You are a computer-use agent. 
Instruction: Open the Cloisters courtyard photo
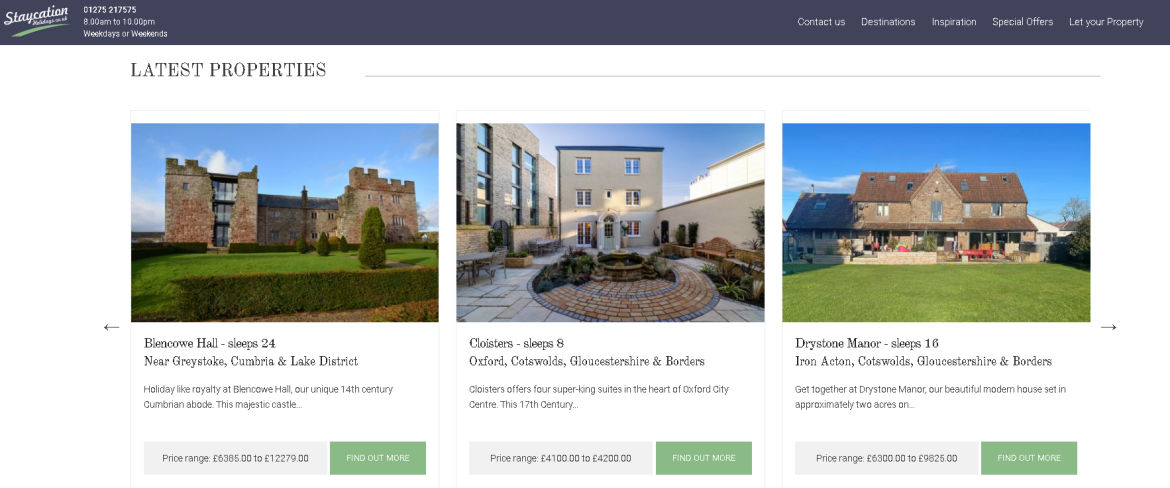(x=610, y=222)
